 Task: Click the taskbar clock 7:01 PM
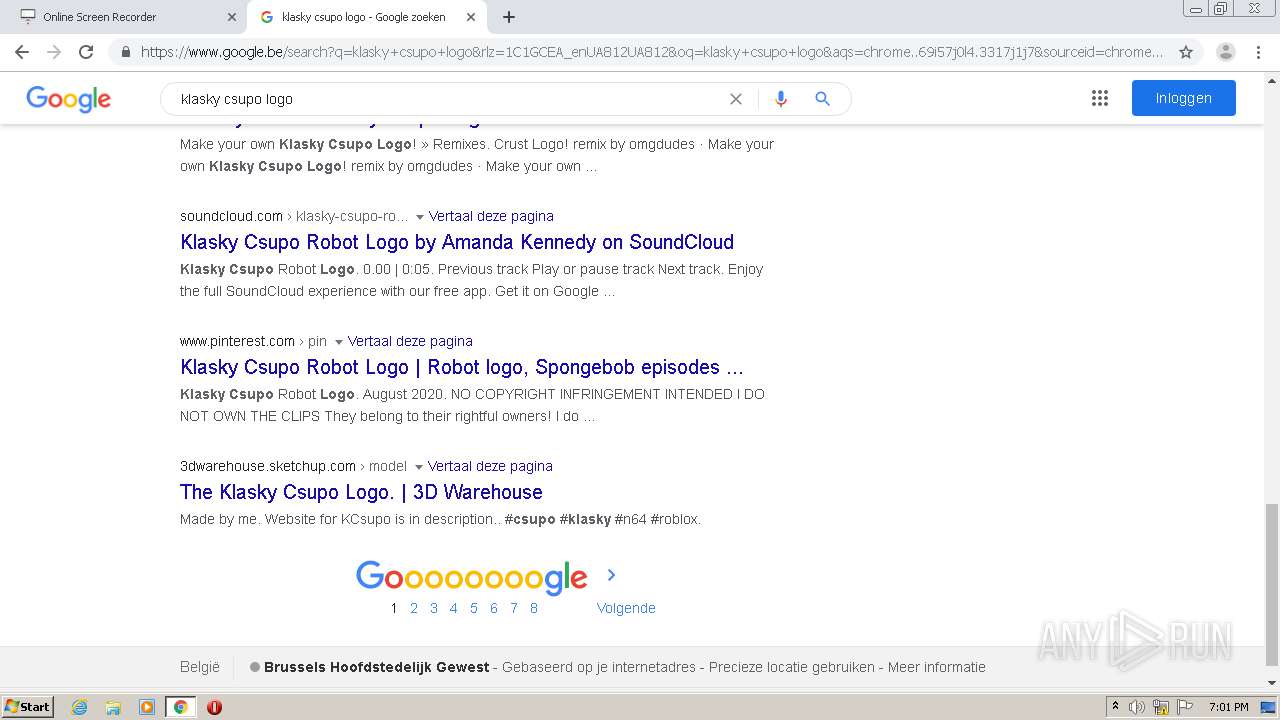pyautogui.click(x=1228, y=707)
